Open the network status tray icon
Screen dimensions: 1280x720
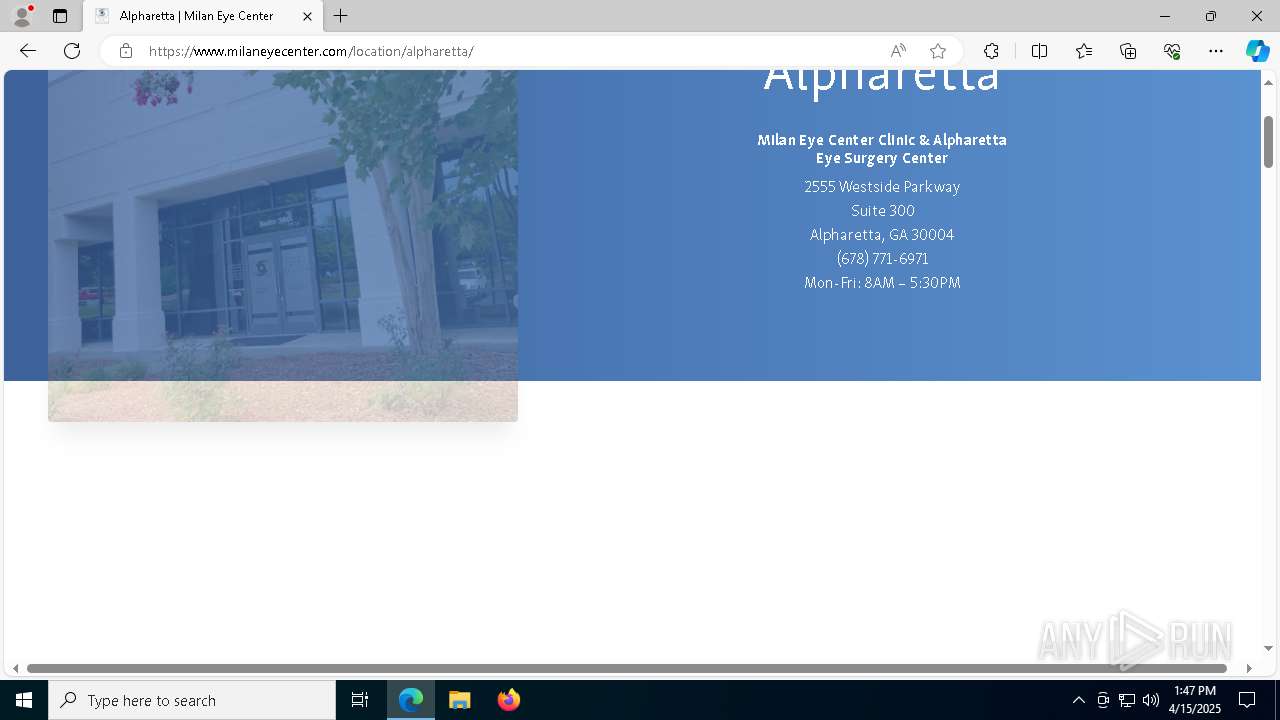click(1127, 700)
